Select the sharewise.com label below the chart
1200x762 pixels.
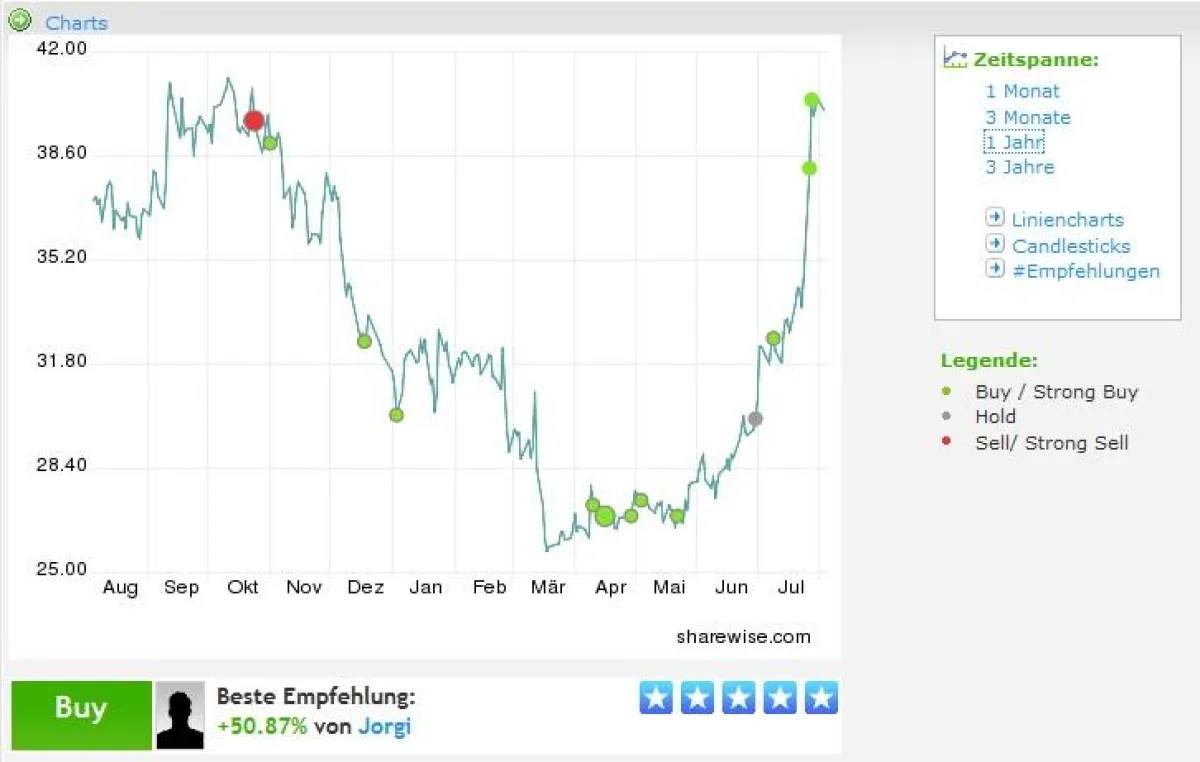click(744, 636)
